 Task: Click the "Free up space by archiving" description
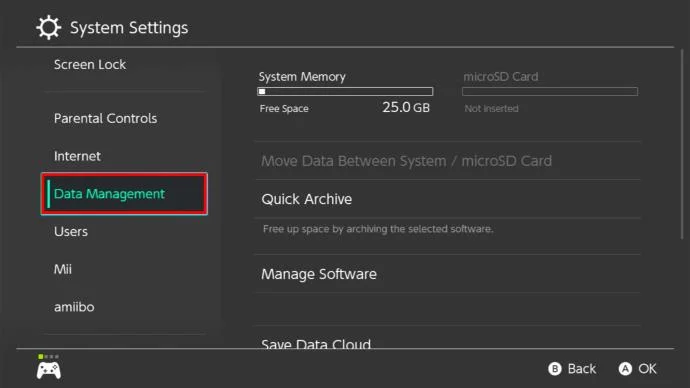pos(378,229)
